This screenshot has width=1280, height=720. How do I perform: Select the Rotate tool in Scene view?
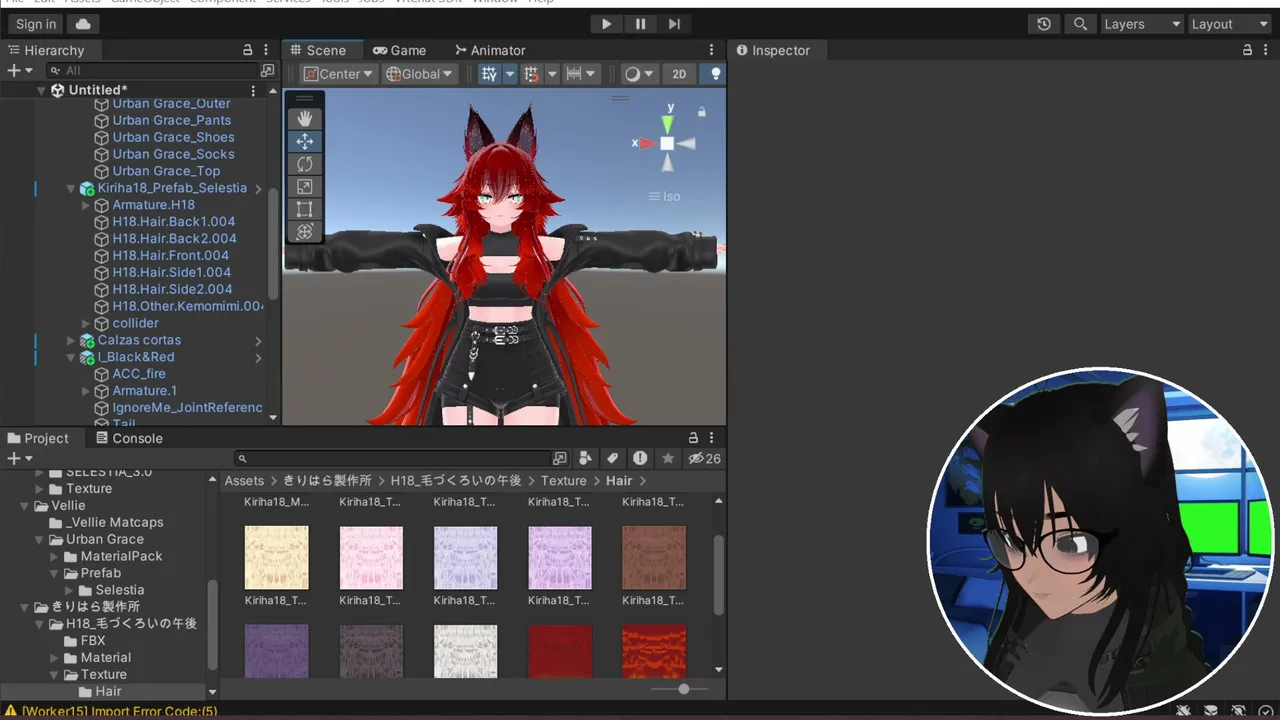click(x=305, y=164)
